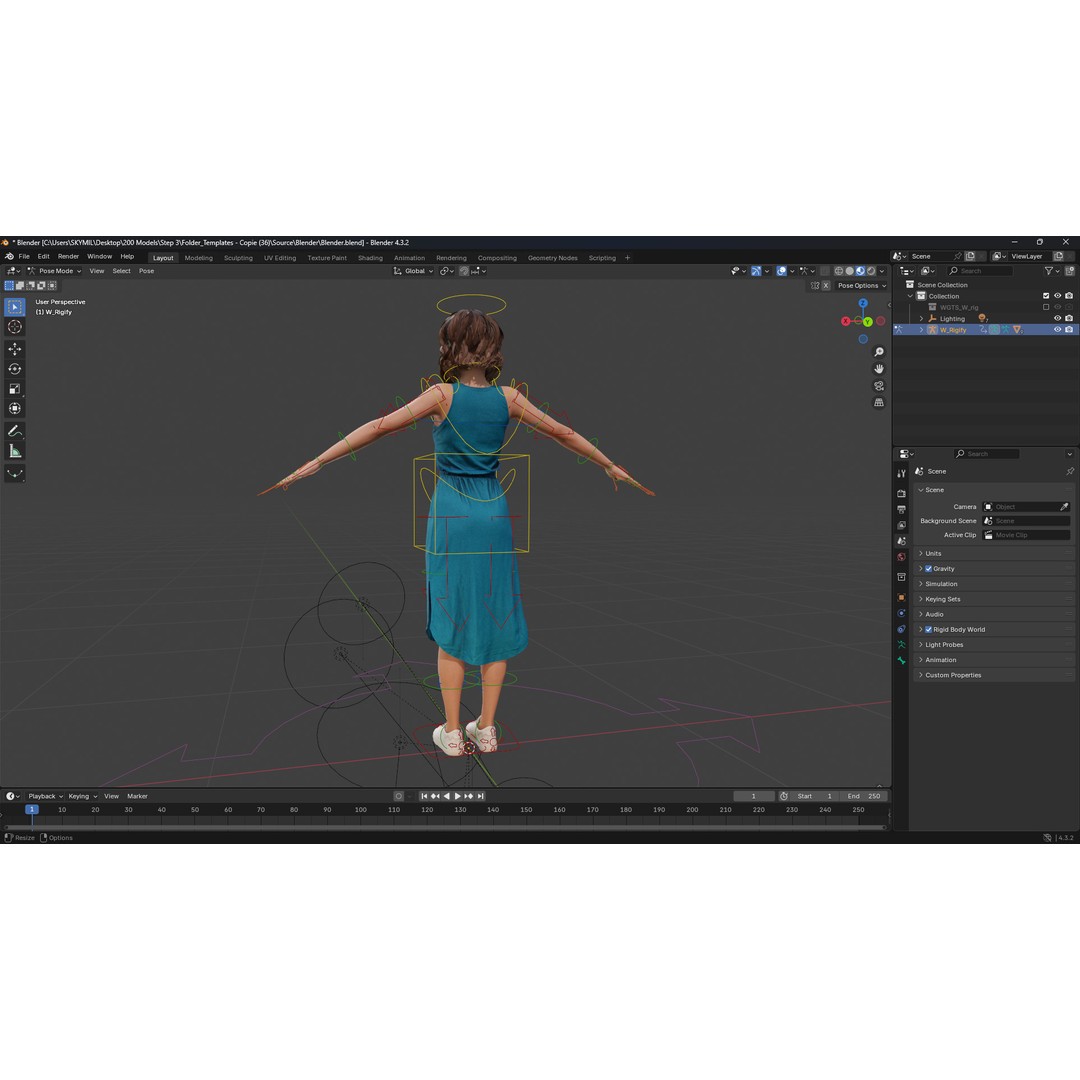This screenshot has height=1080, width=1080.
Task: Click the Blender logo menu
Action: tap(9, 256)
